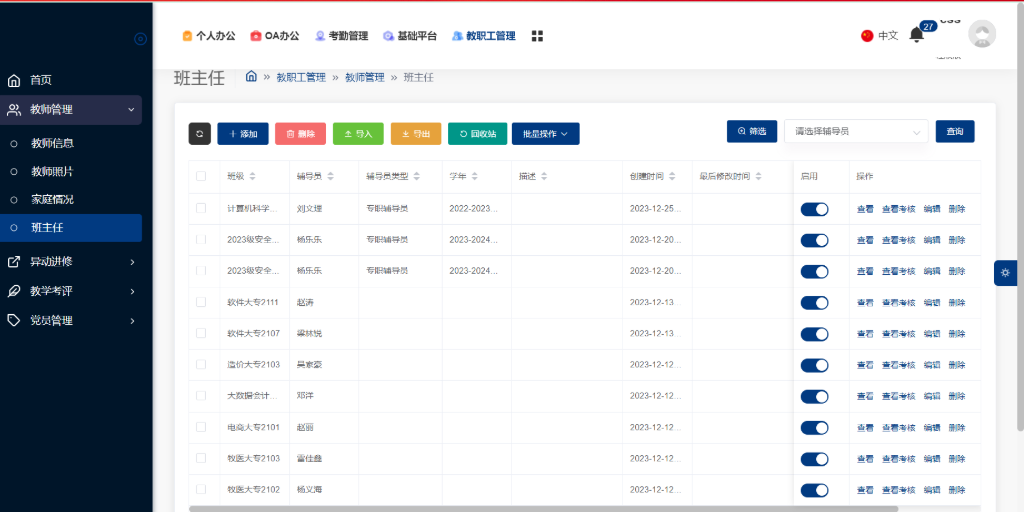
Task: Disable the switch for 刘文理 row
Action: click(814, 209)
